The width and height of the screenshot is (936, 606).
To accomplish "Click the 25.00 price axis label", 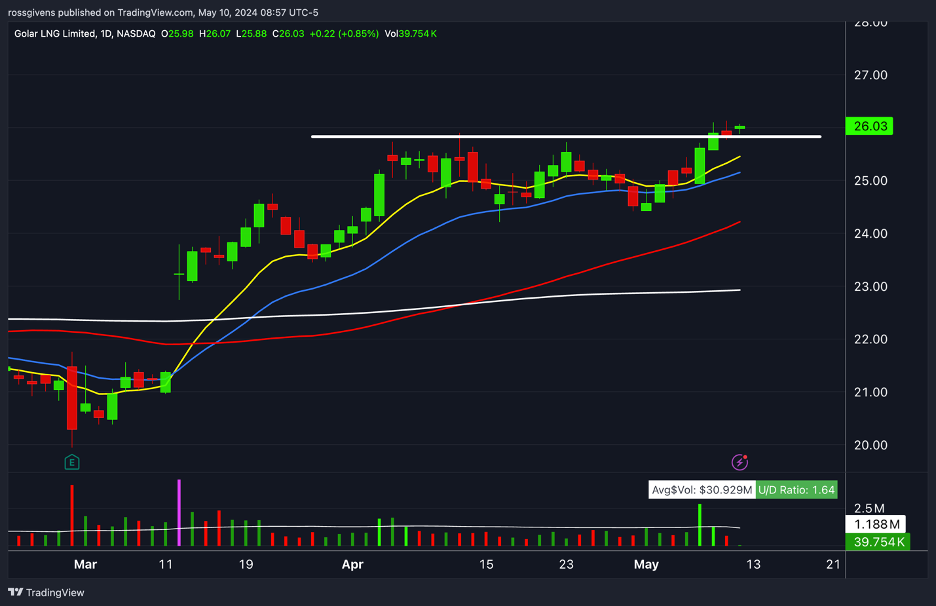I will pyautogui.click(x=870, y=181).
